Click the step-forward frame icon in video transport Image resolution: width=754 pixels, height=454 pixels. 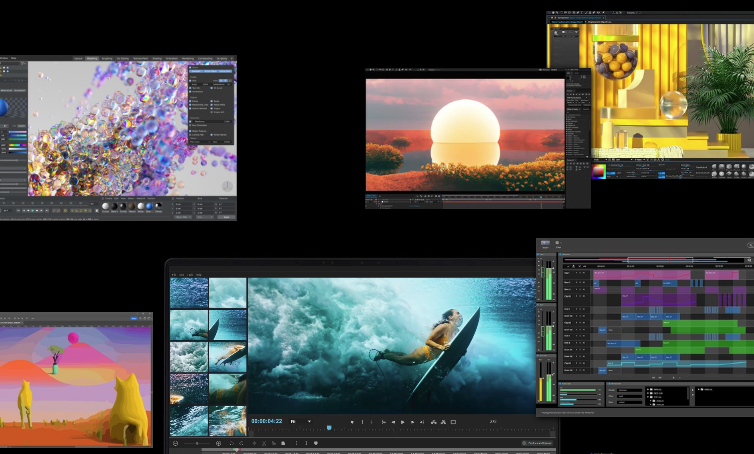(410, 422)
